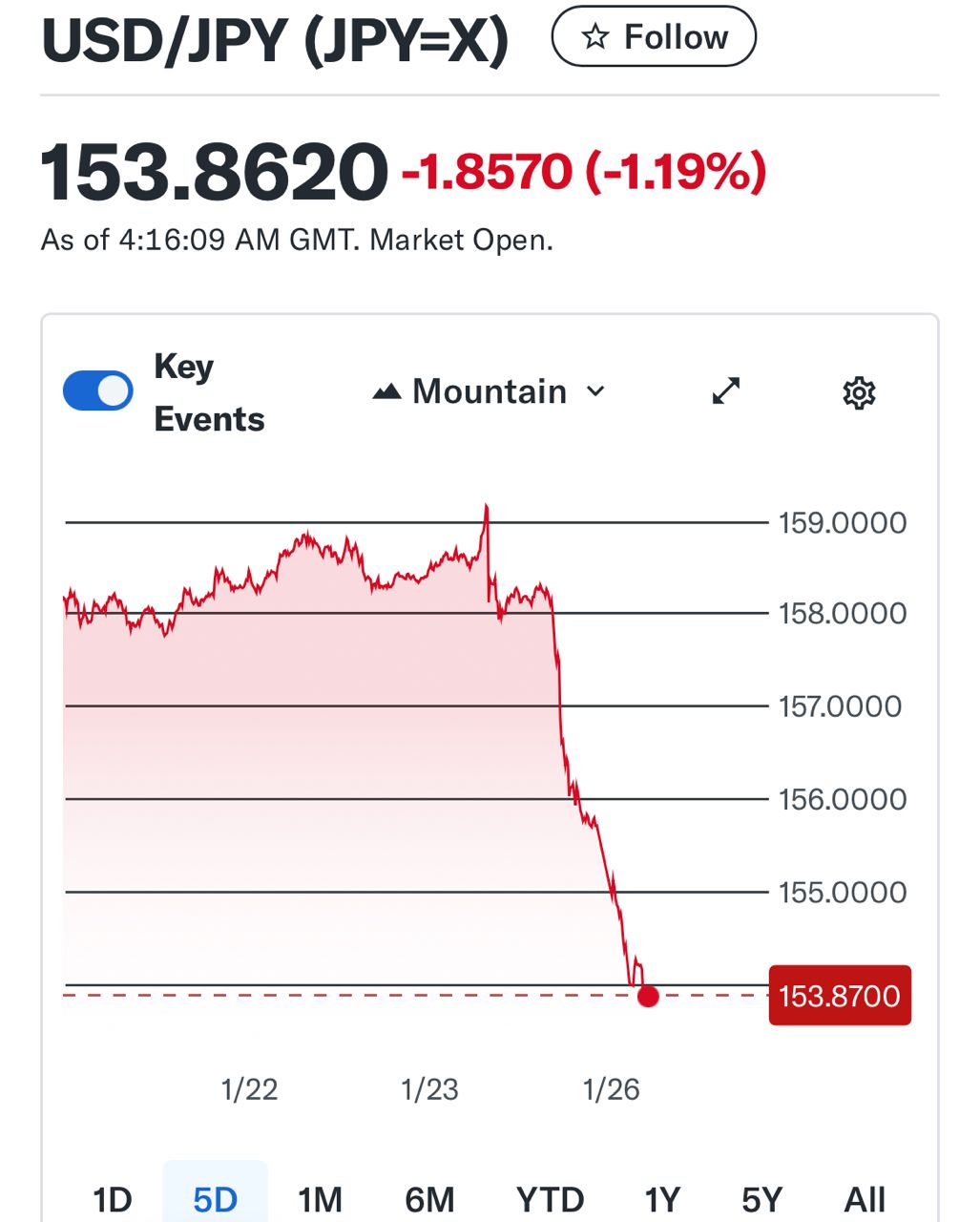Toggle the Key Events switch
This screenshot has width=980, height=1222.
tap(97, 391)
